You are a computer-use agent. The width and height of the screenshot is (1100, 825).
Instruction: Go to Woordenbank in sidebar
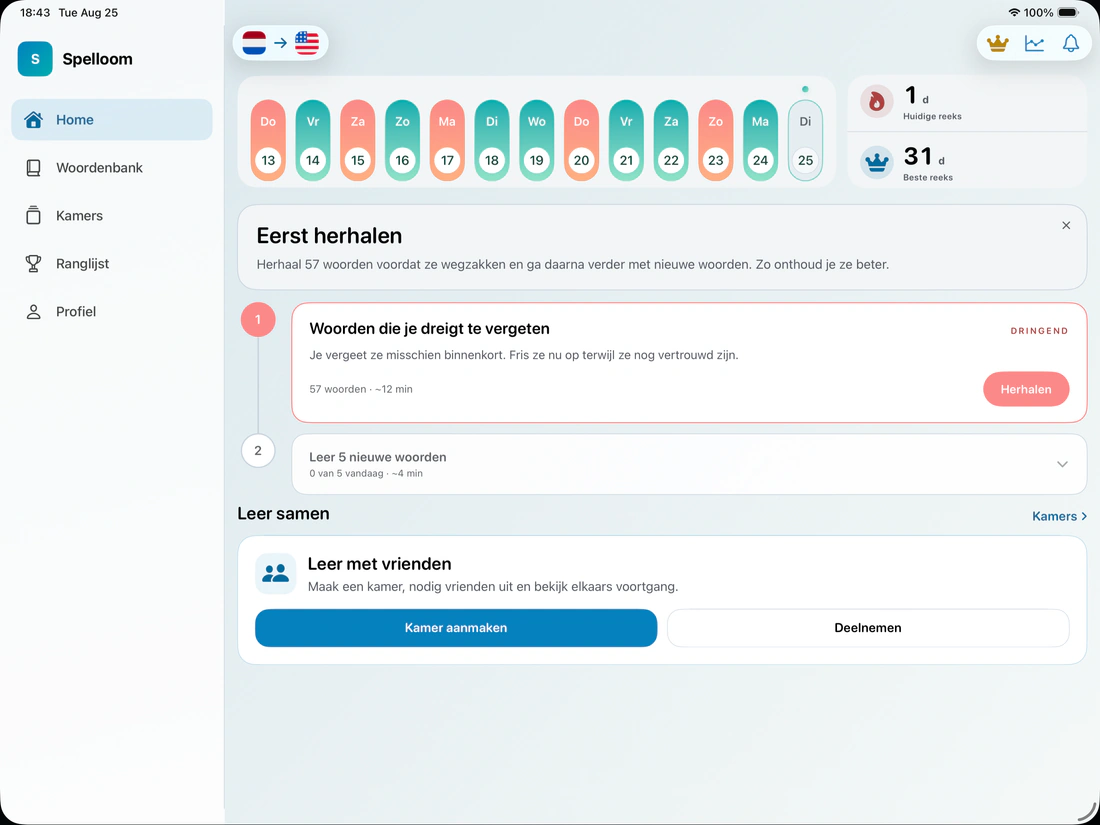pos(112,168)
